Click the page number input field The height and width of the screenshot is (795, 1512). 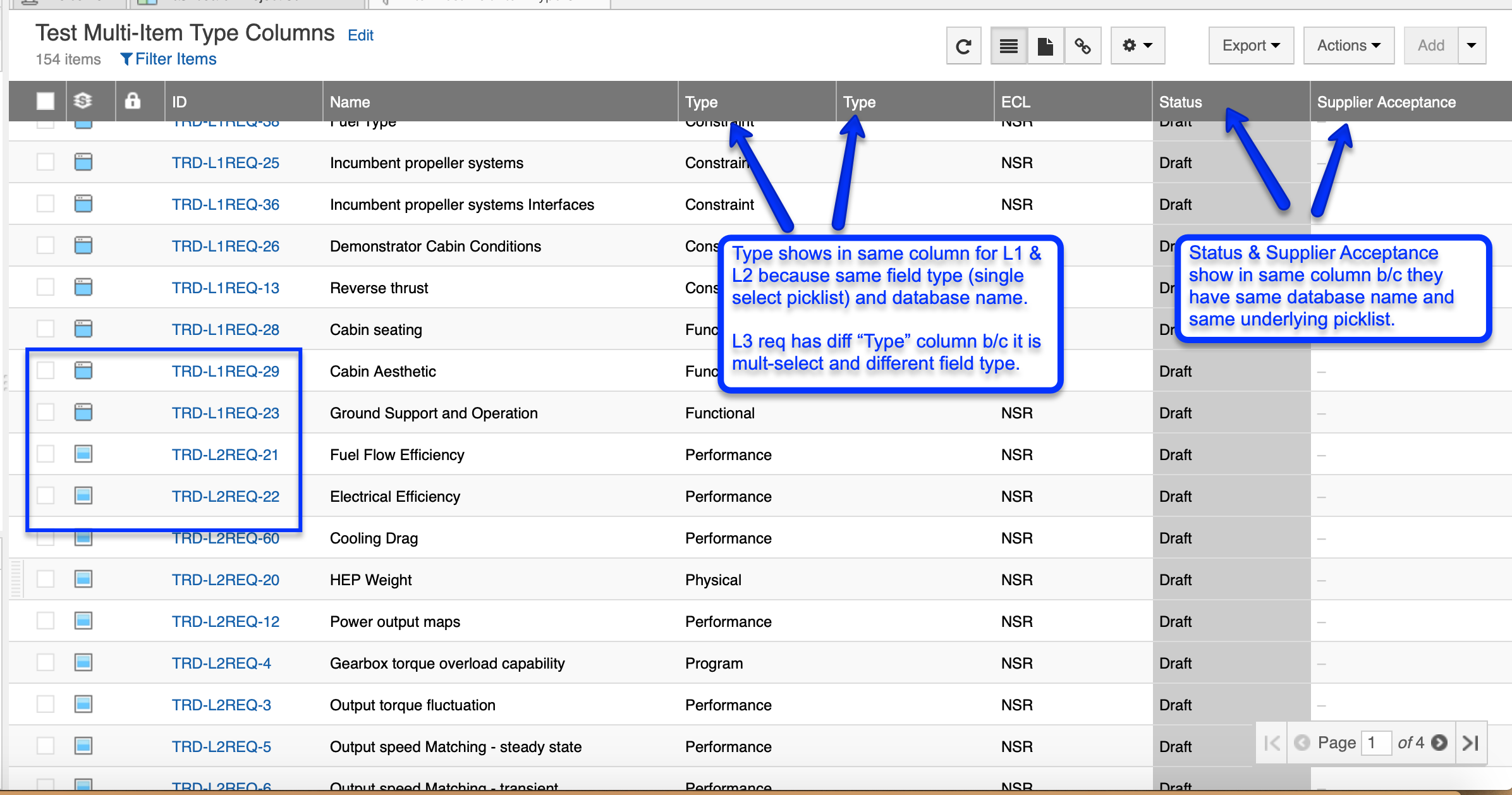click(x=1376, y=743)
